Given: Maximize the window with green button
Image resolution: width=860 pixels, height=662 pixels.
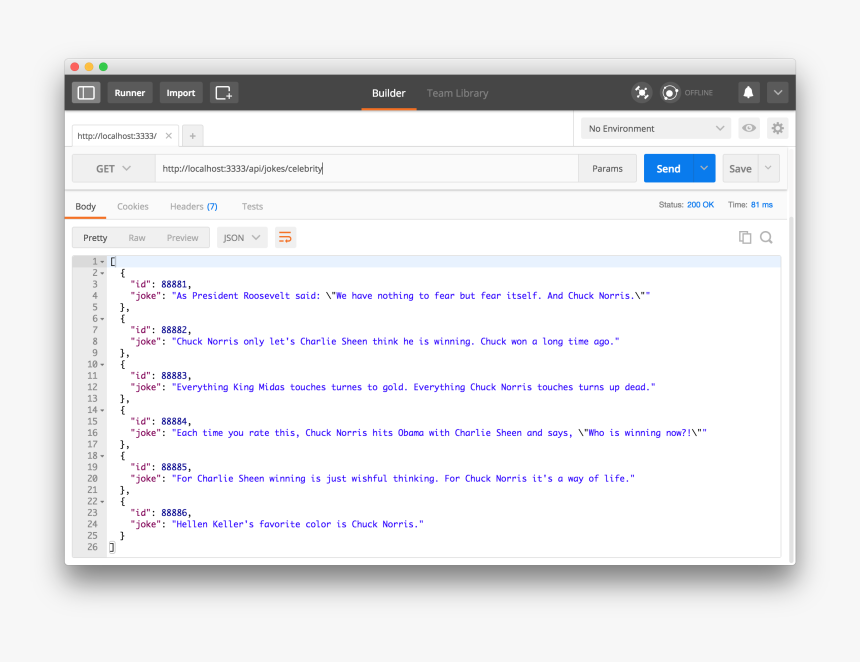Looking at the screenshot, I should 103,67.
